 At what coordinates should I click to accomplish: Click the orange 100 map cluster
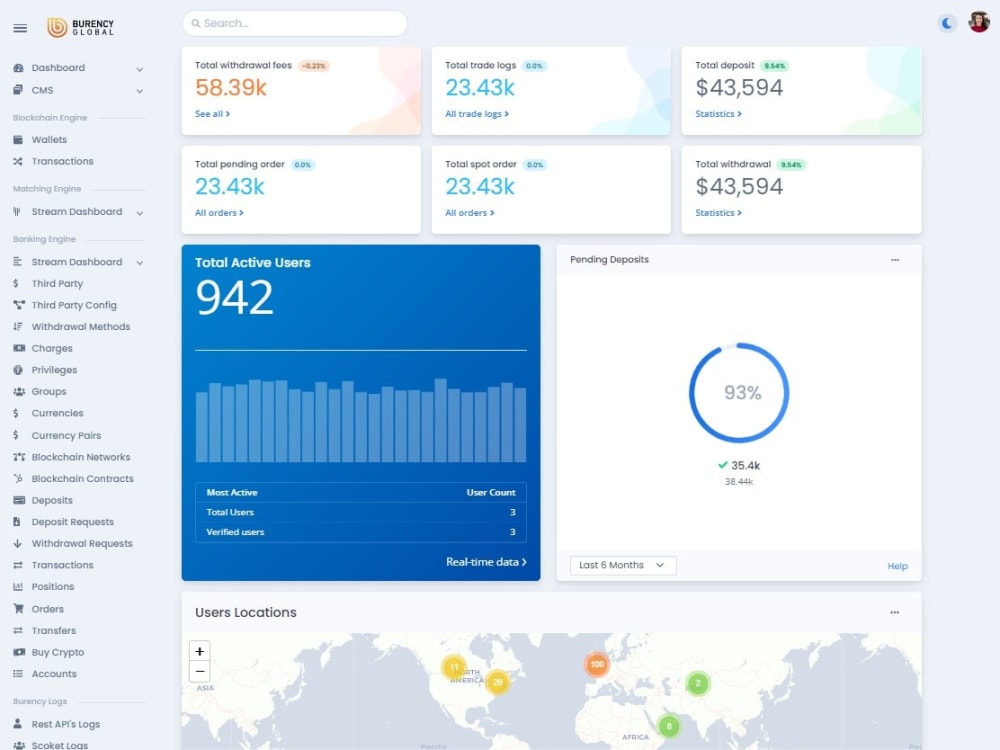[596, 664]
